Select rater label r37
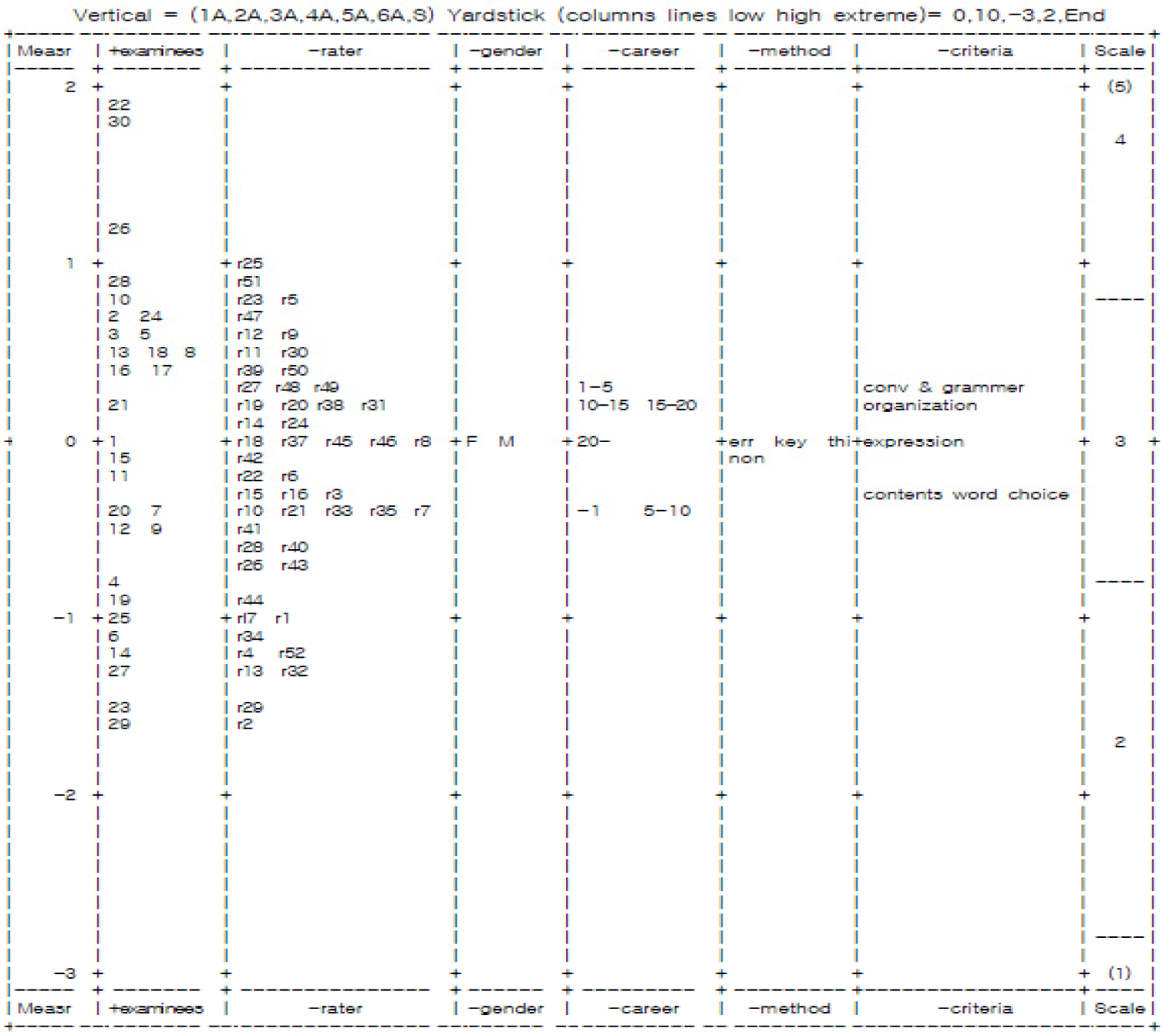Image resolution: width=1176 pixels, height=1032 pixels. pyautogui.click(x=295, y=441)
